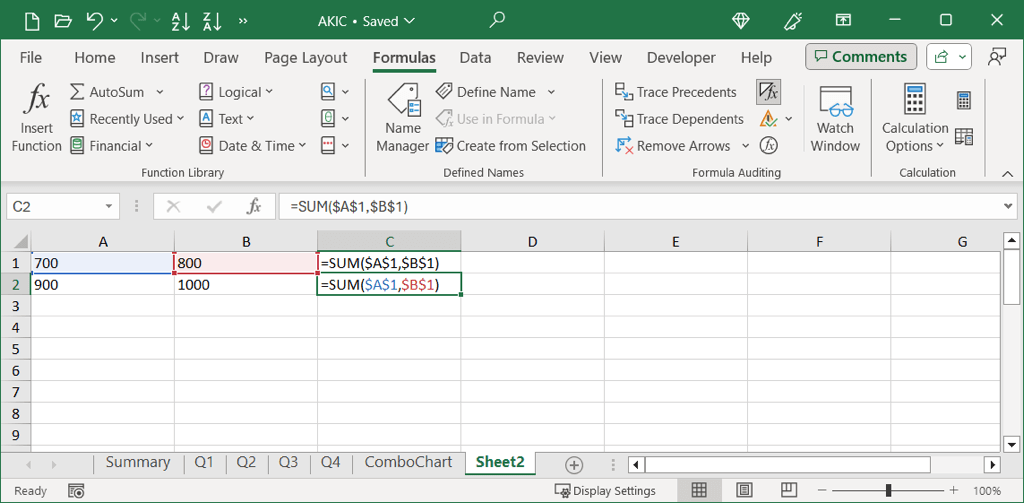The width and height of the screenshot is (1024, 503).
Task: Click Calculate Now calculator icon
Action: click(964, 101)
